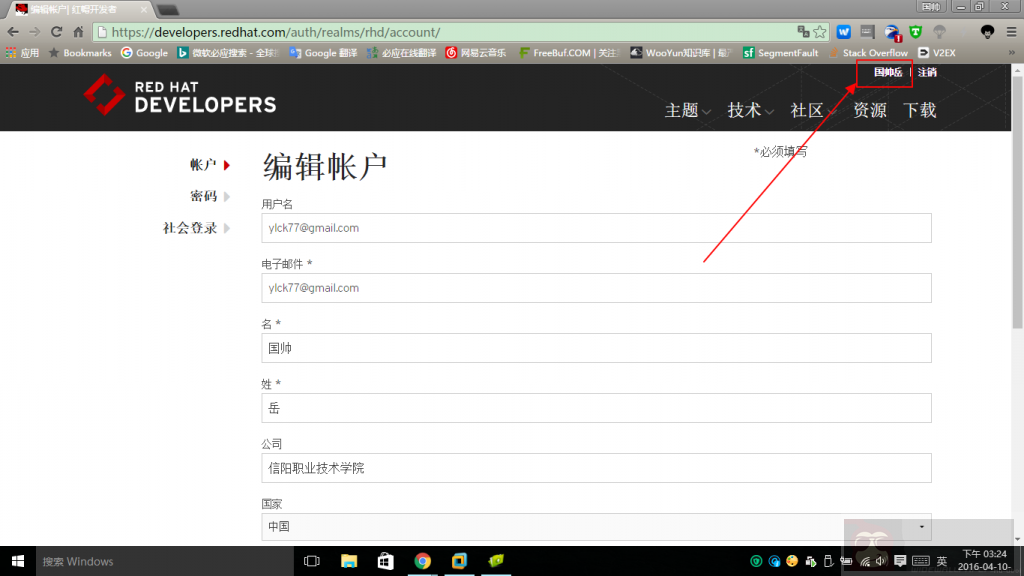This screenshot has width=1024, height=576.
Task: Open the 社会登录 link
Action: 192,227
